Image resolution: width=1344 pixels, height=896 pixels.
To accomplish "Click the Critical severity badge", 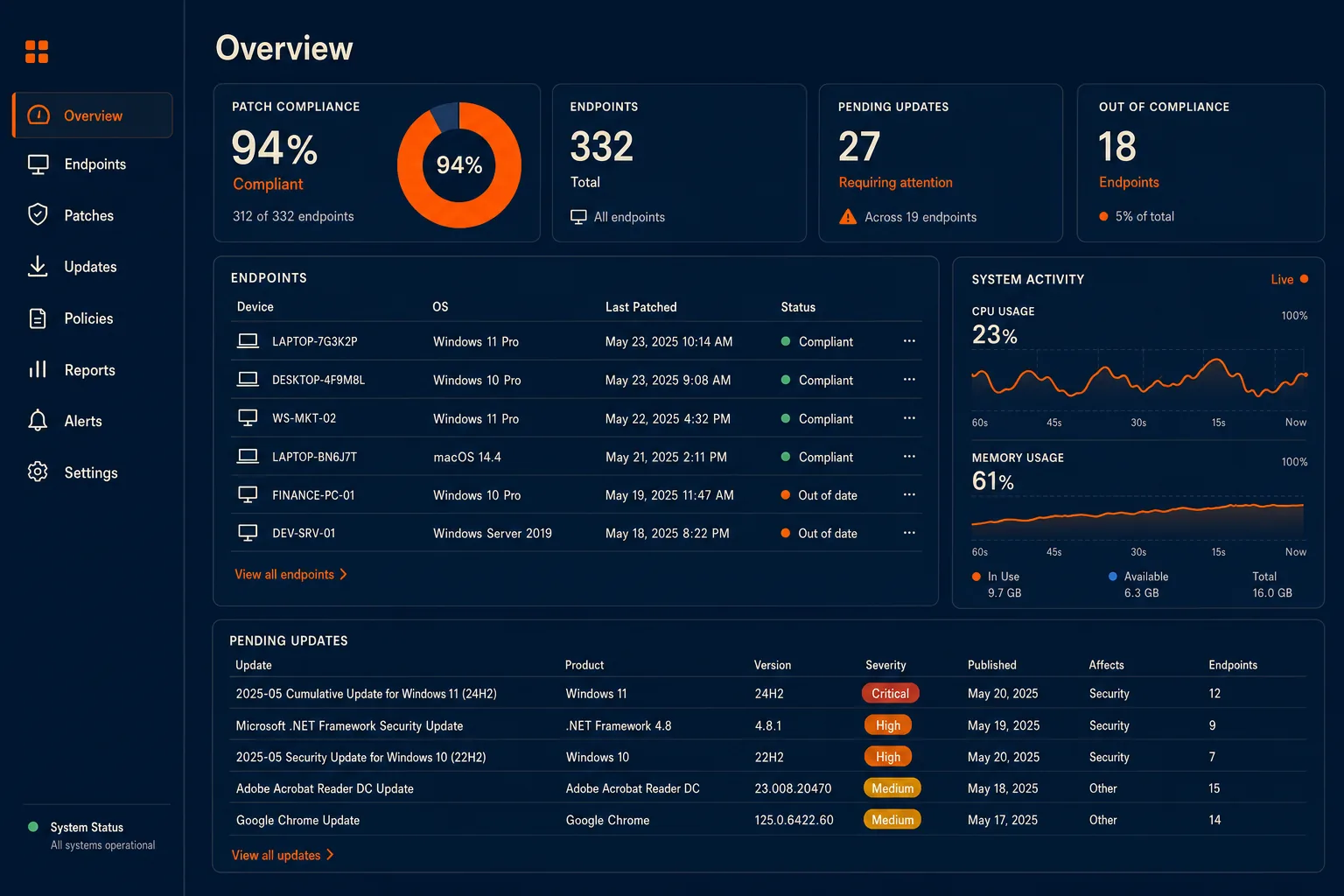I will click(x=890, y=693).
